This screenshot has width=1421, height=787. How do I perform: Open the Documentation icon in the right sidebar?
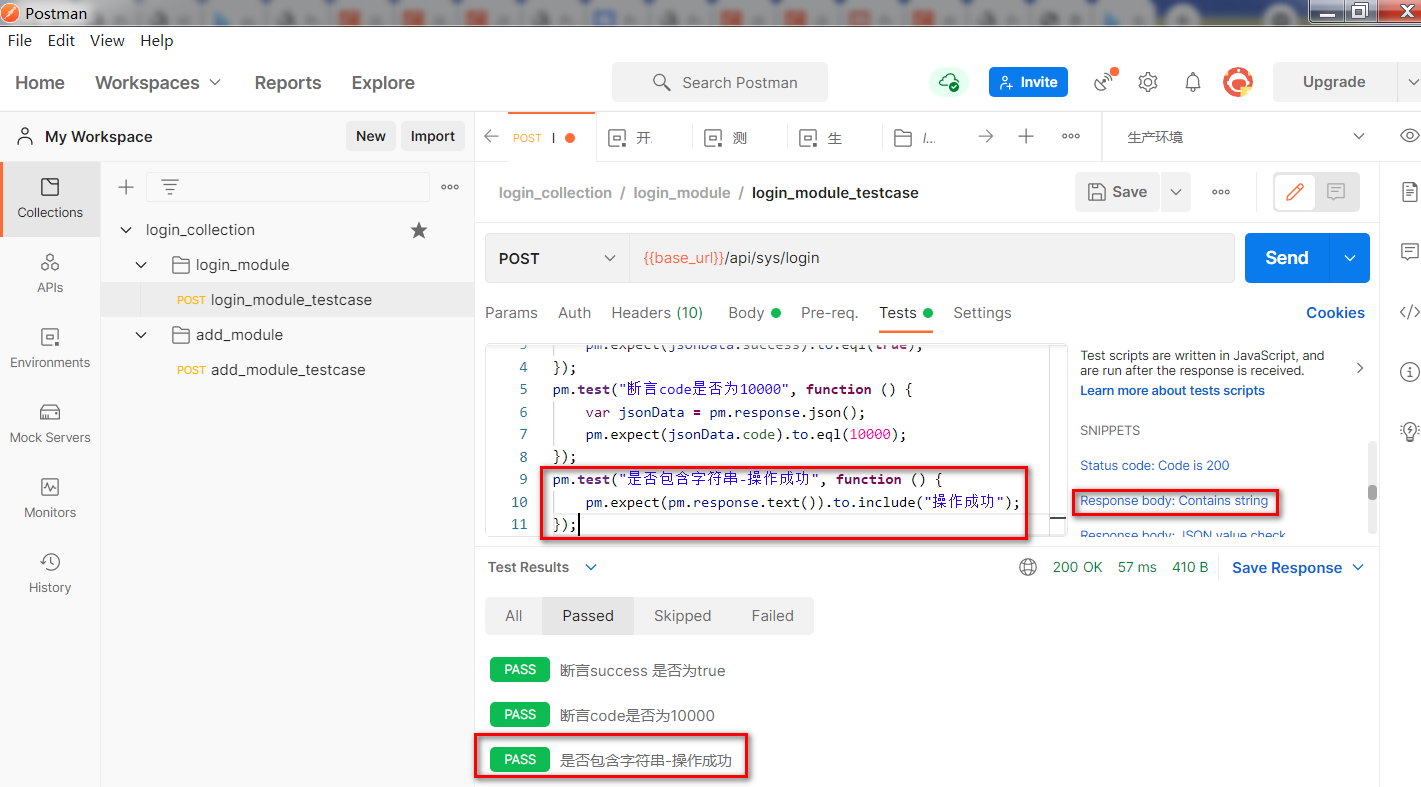click(1410, 191)
